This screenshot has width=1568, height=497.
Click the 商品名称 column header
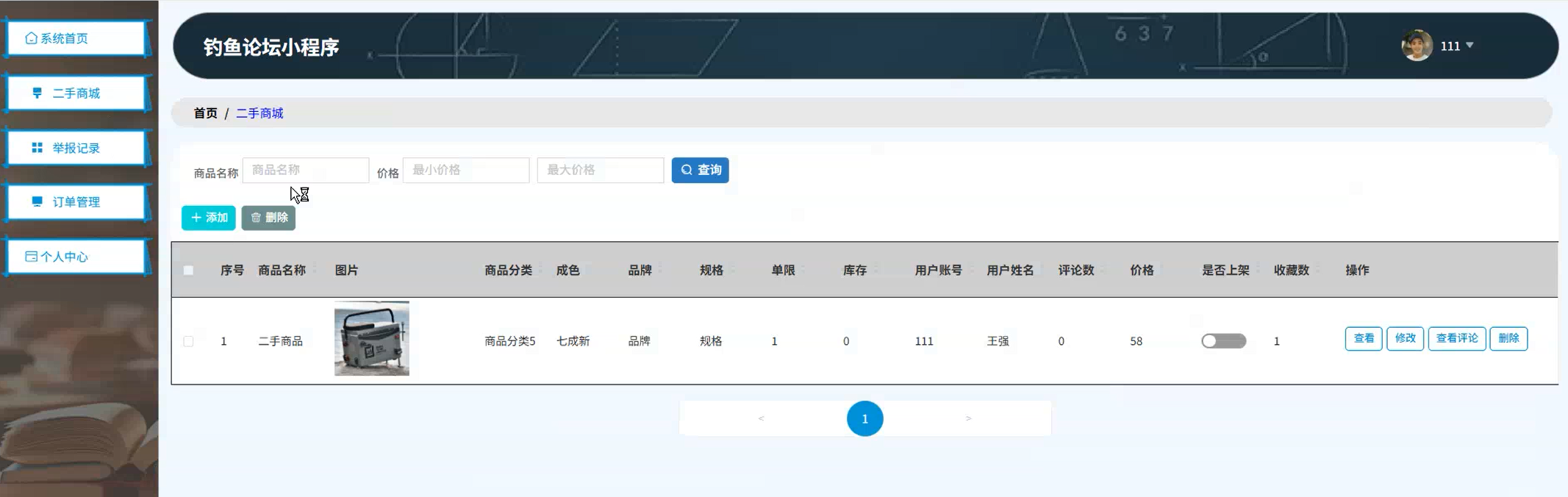click(282, 271)
